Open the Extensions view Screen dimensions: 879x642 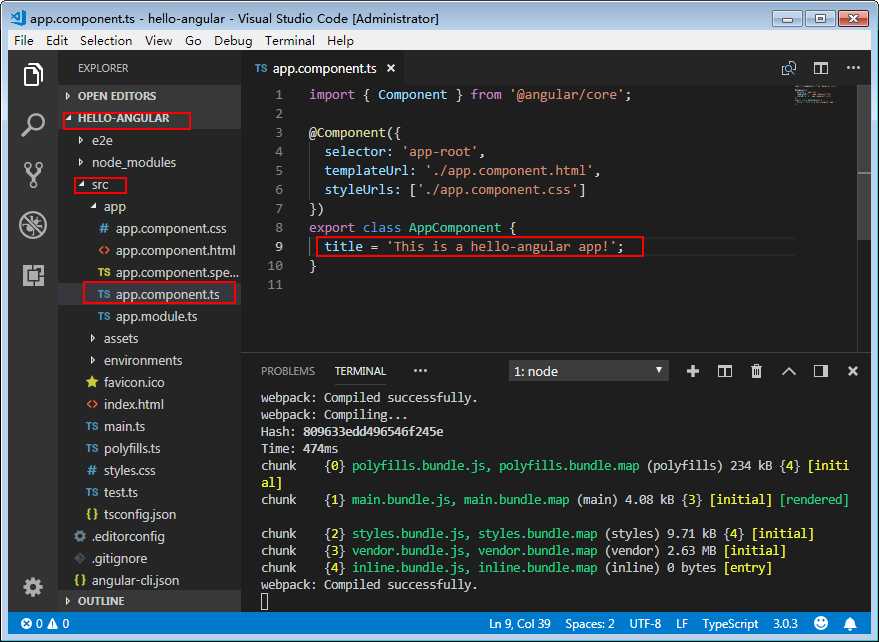tap(33, 275)
